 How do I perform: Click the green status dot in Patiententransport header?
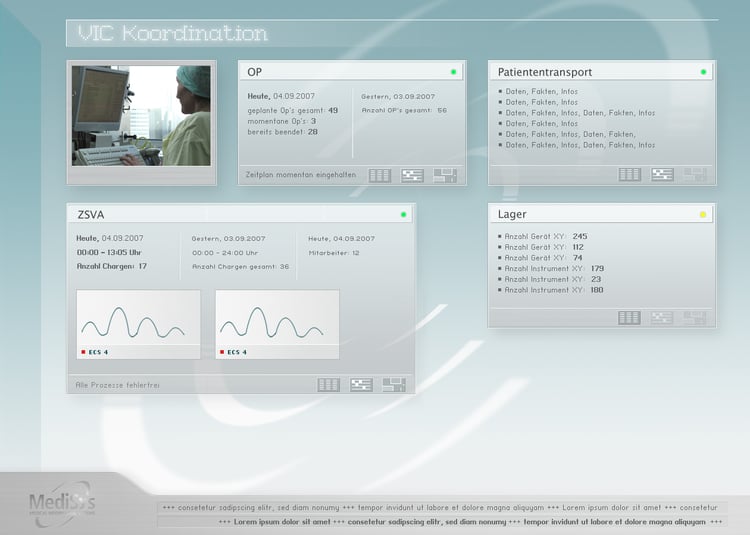[x=703, y=72]
